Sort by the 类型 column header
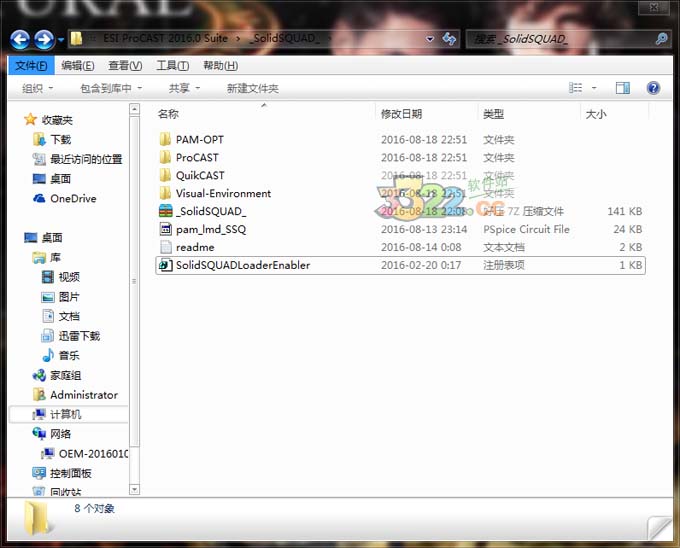Viewport: 680px width, 548px height. click(494, 114)
